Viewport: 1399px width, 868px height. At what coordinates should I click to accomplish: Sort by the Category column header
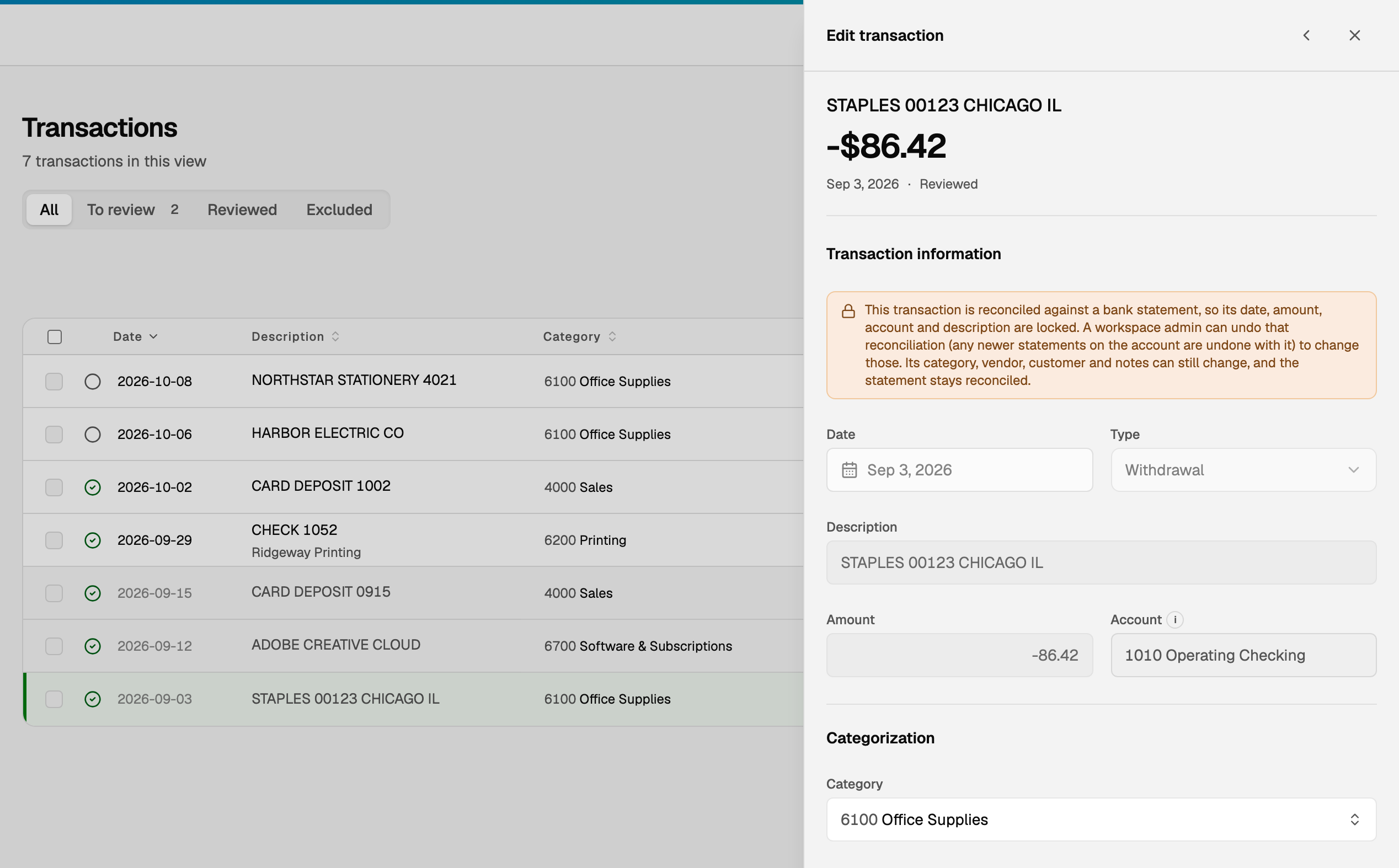click(579, 337)
